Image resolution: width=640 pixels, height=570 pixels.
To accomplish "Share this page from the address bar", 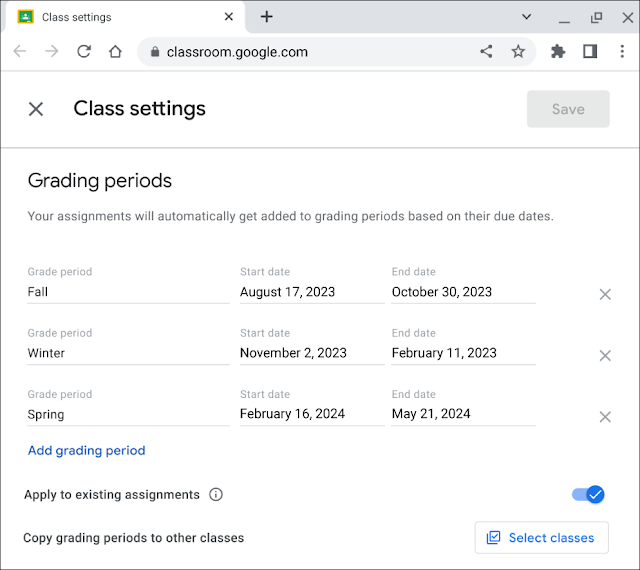I will click(x=486, y=52).
